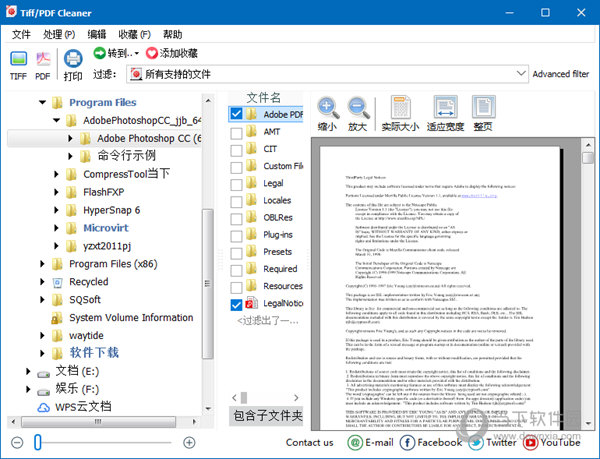This screenshot has height=459, width=600.
Task: Click the printer 打印 icon
Action: [x=73, y=59]
